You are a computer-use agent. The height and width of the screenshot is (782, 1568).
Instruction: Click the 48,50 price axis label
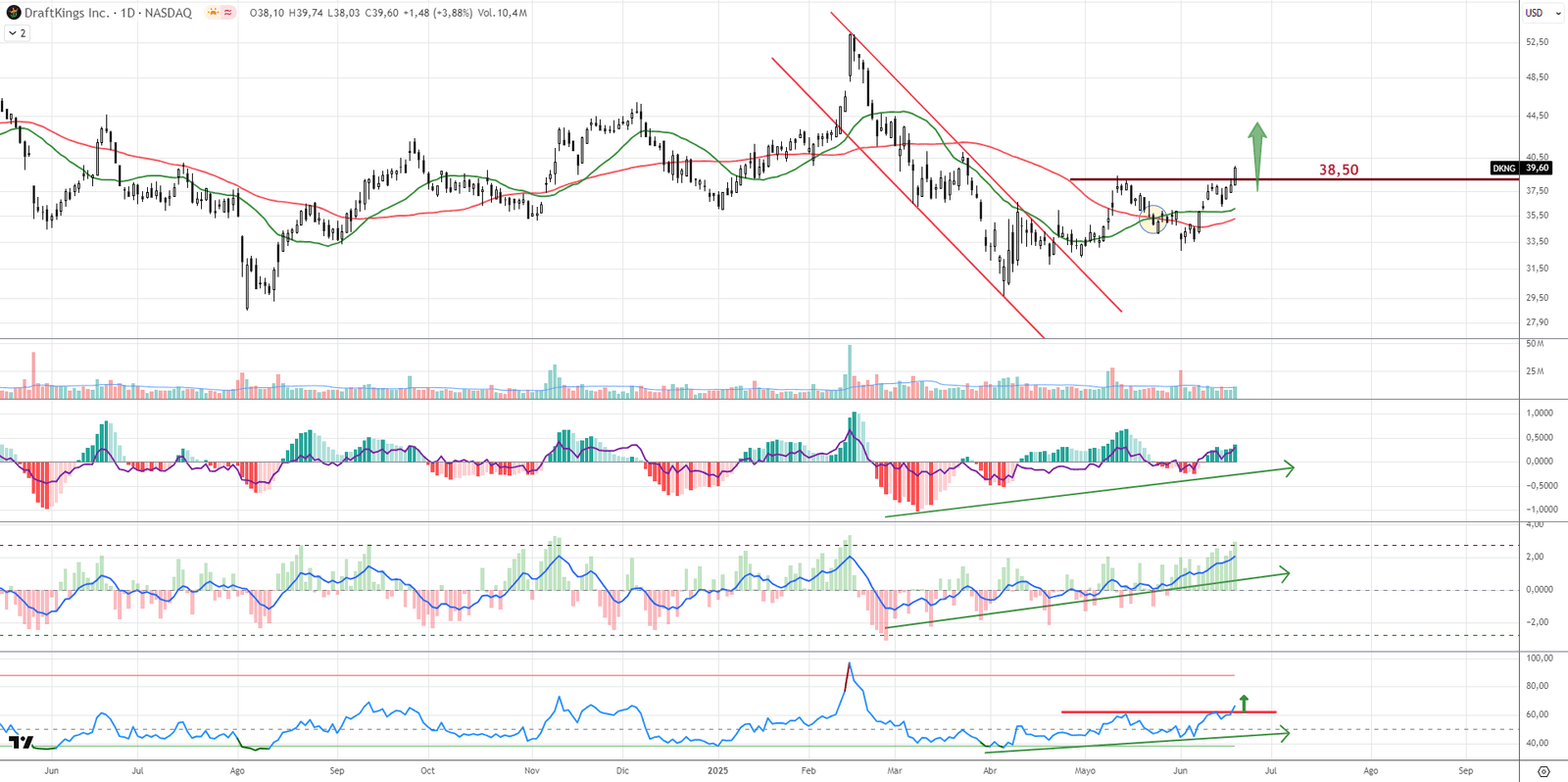click(1537, 77)
